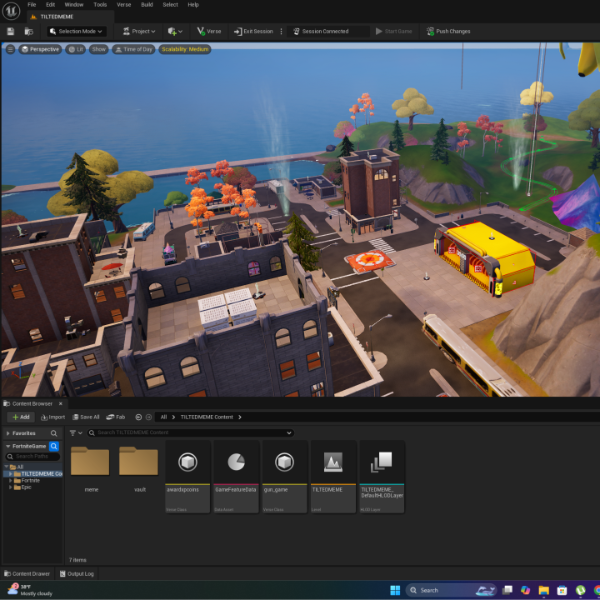Select TILTEDMEME_DefaultHLODLayer asset
This screenshot has width=600, height=600.
coord(382,477)
